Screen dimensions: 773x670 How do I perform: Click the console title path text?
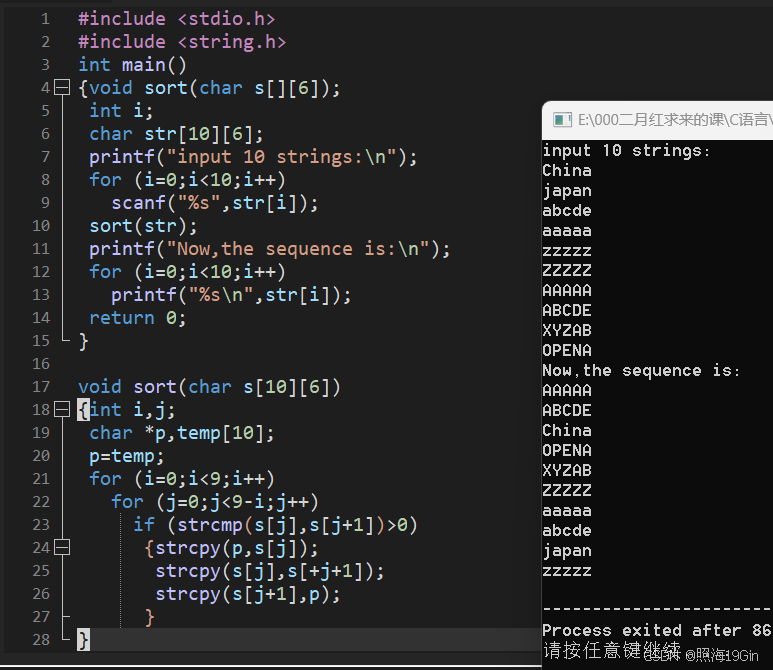pos(675,120)
